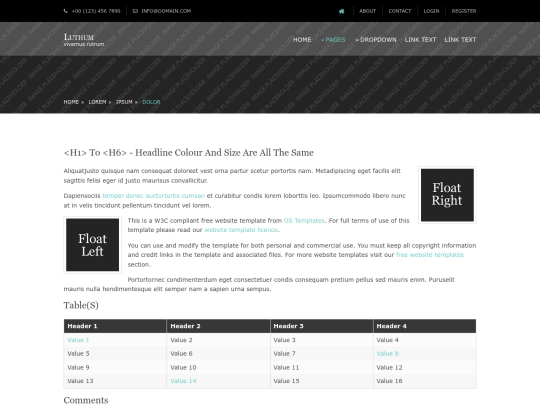The width and height of the screenshot is (540, 405).
Task: Click the Table(S) heading
Action: pos(81,305)
